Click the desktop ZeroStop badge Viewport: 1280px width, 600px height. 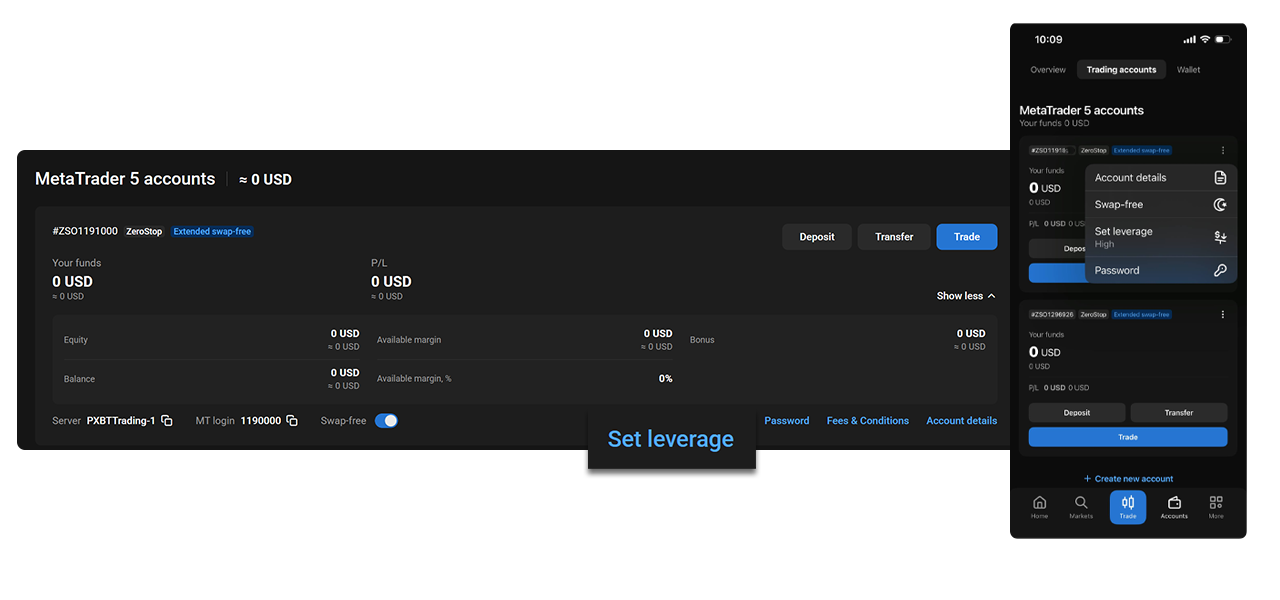[x=144, y=231]
